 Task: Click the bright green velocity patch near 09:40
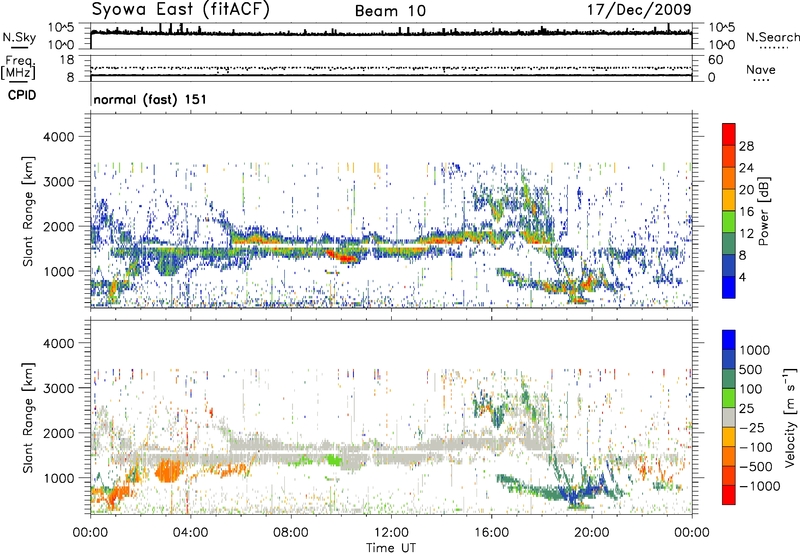[333, 460]
